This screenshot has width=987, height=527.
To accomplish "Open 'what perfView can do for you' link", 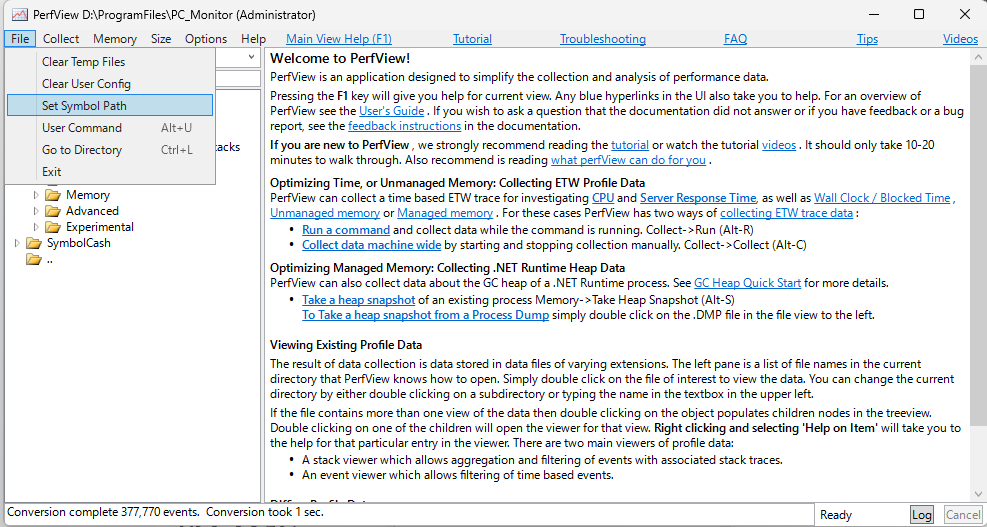I will [628, 159].
